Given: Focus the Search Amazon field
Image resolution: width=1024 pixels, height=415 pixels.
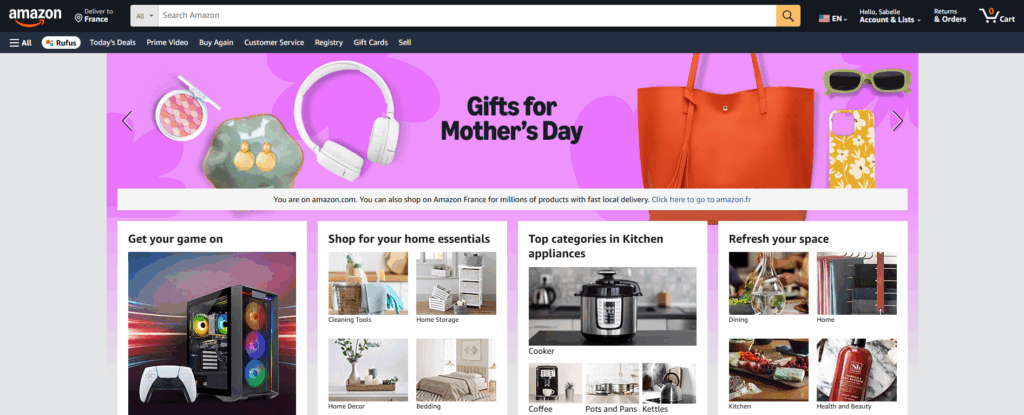Looking at the screenshot, I should coord(467,16).
